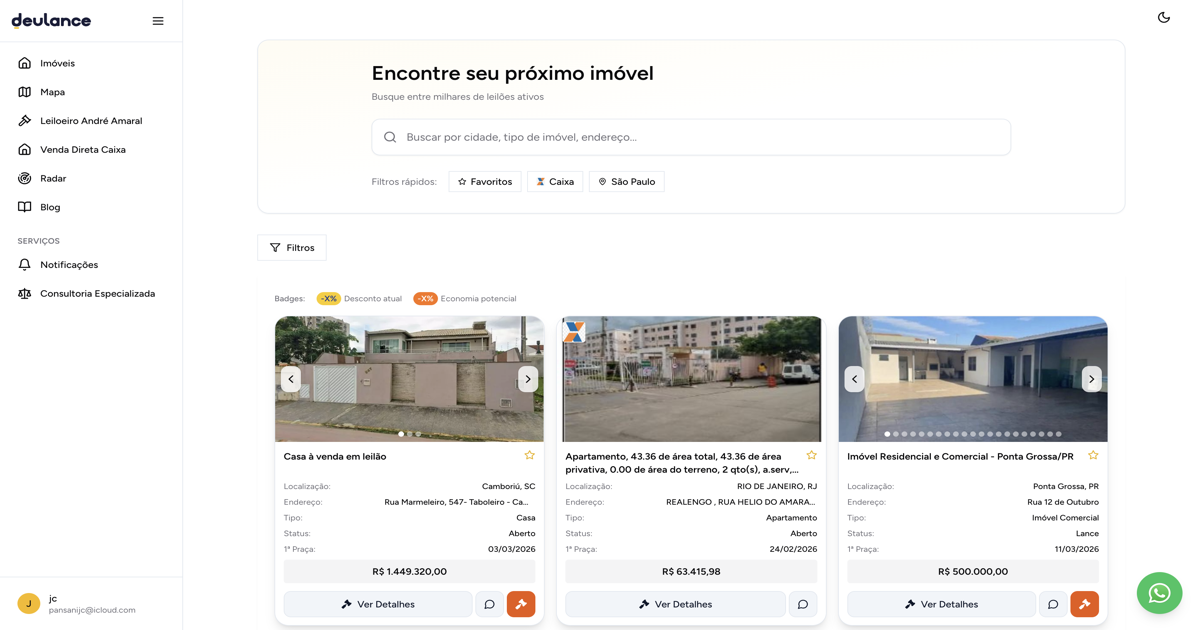Favorite the Realengo apartment listing
Screen dimensions: 1200x630
click(x=811, y=455)
